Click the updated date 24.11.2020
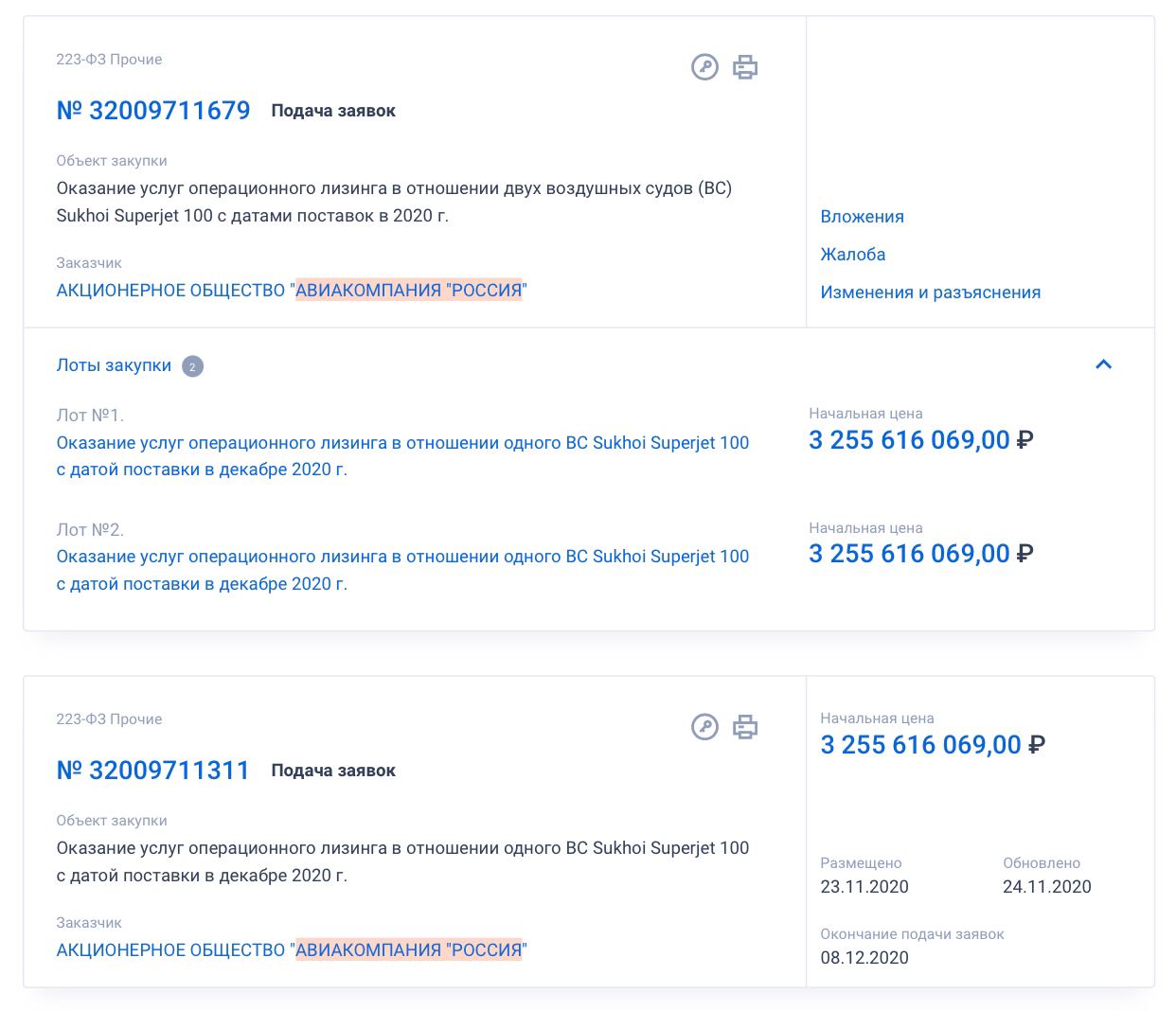1176x1011 pixels. [x=1047, y=887]
